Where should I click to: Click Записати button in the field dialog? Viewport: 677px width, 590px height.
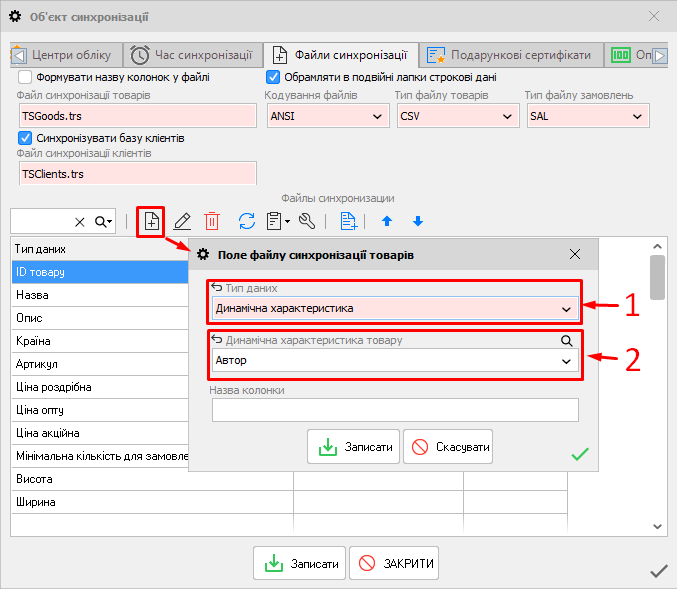(354, 447)
